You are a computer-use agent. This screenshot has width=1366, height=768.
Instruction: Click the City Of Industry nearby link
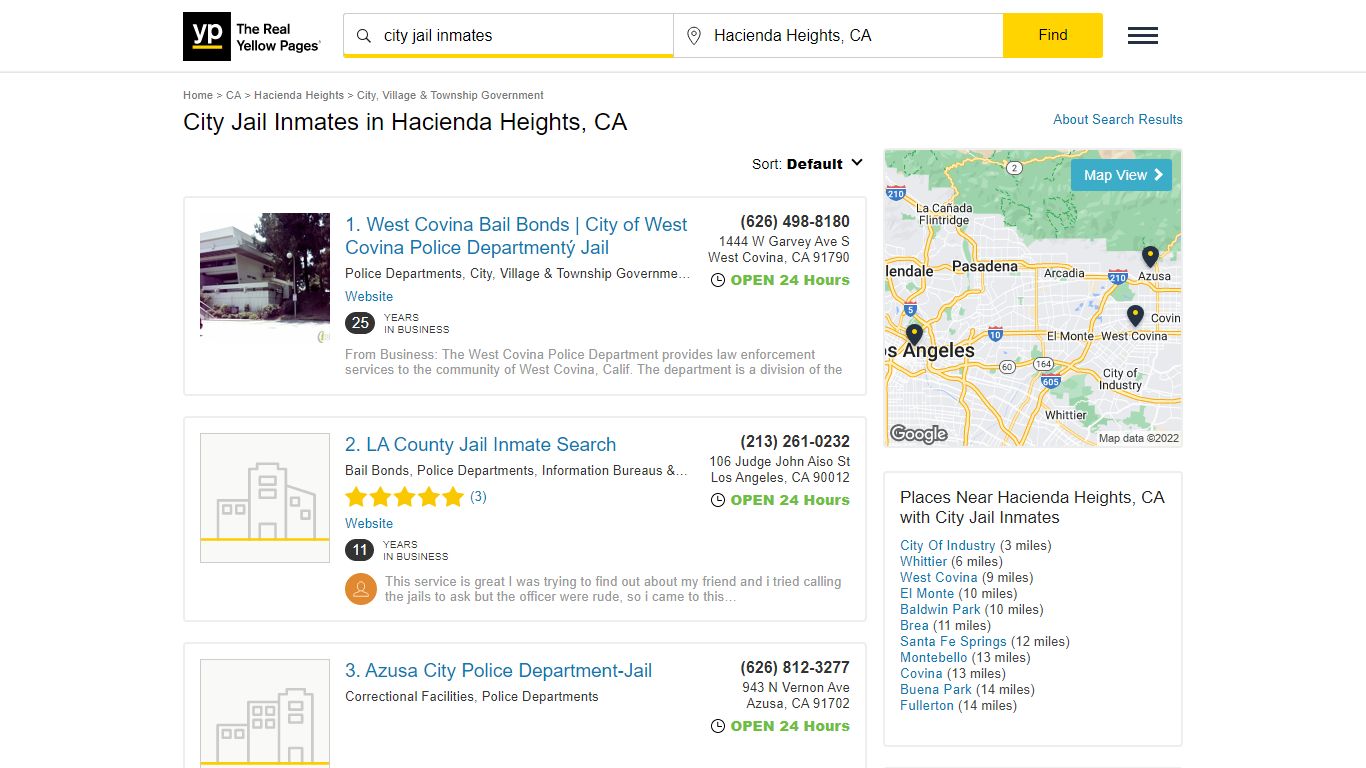(x=948, y=545)
